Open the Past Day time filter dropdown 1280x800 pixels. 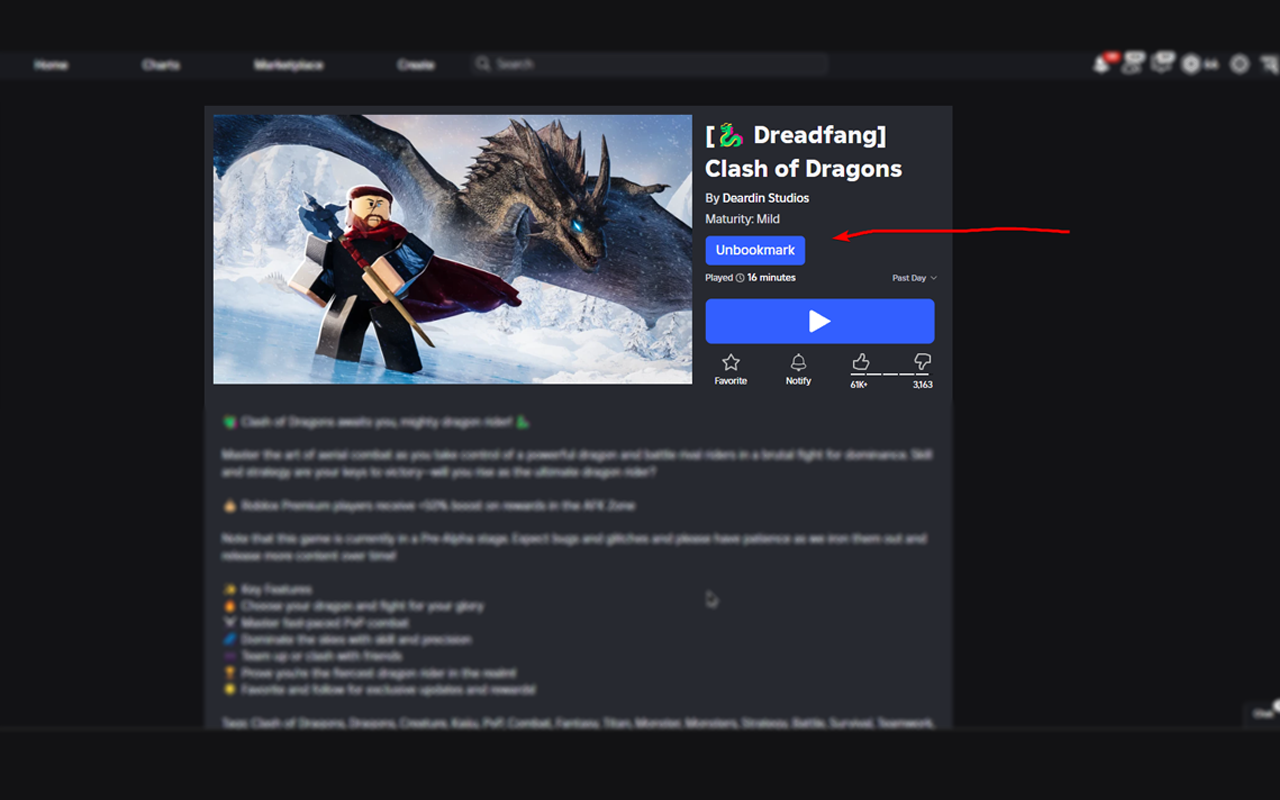(x=912, y=278)
